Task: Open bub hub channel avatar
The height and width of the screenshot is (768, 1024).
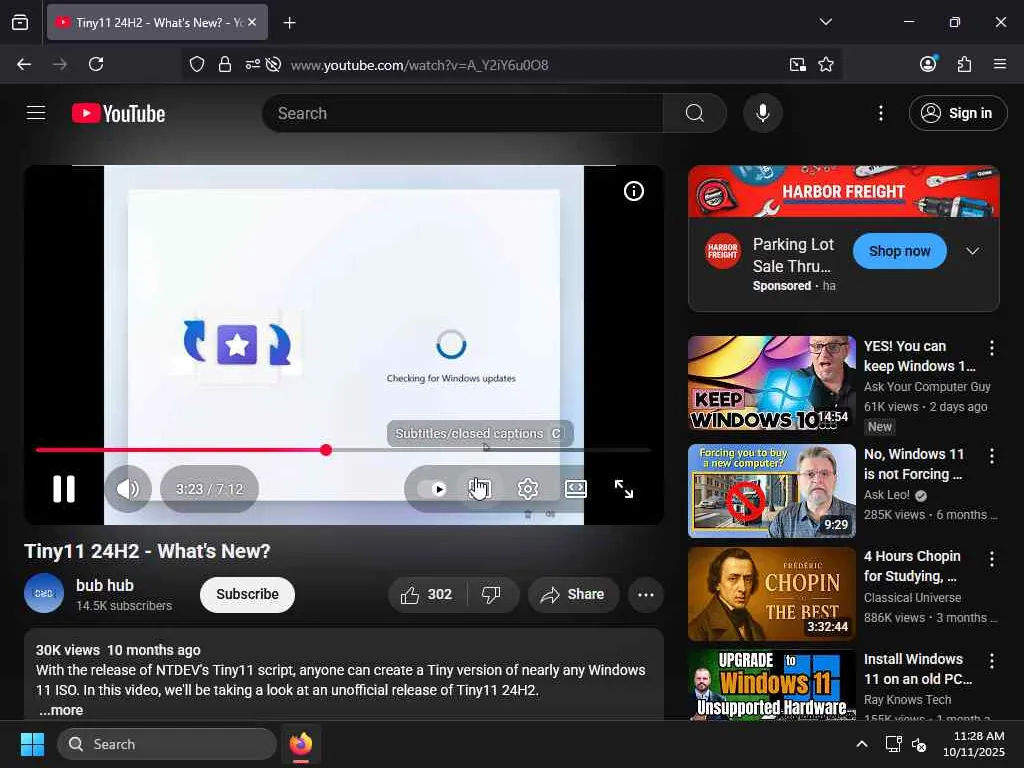Action: pos(44,593)
